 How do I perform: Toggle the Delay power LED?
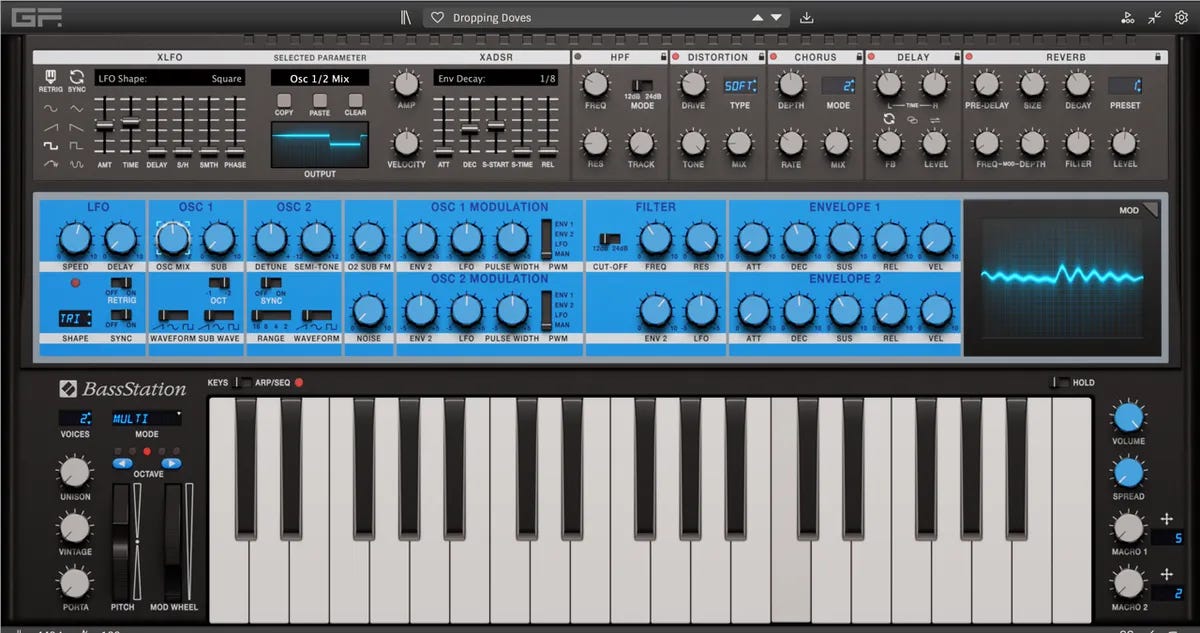872,57
